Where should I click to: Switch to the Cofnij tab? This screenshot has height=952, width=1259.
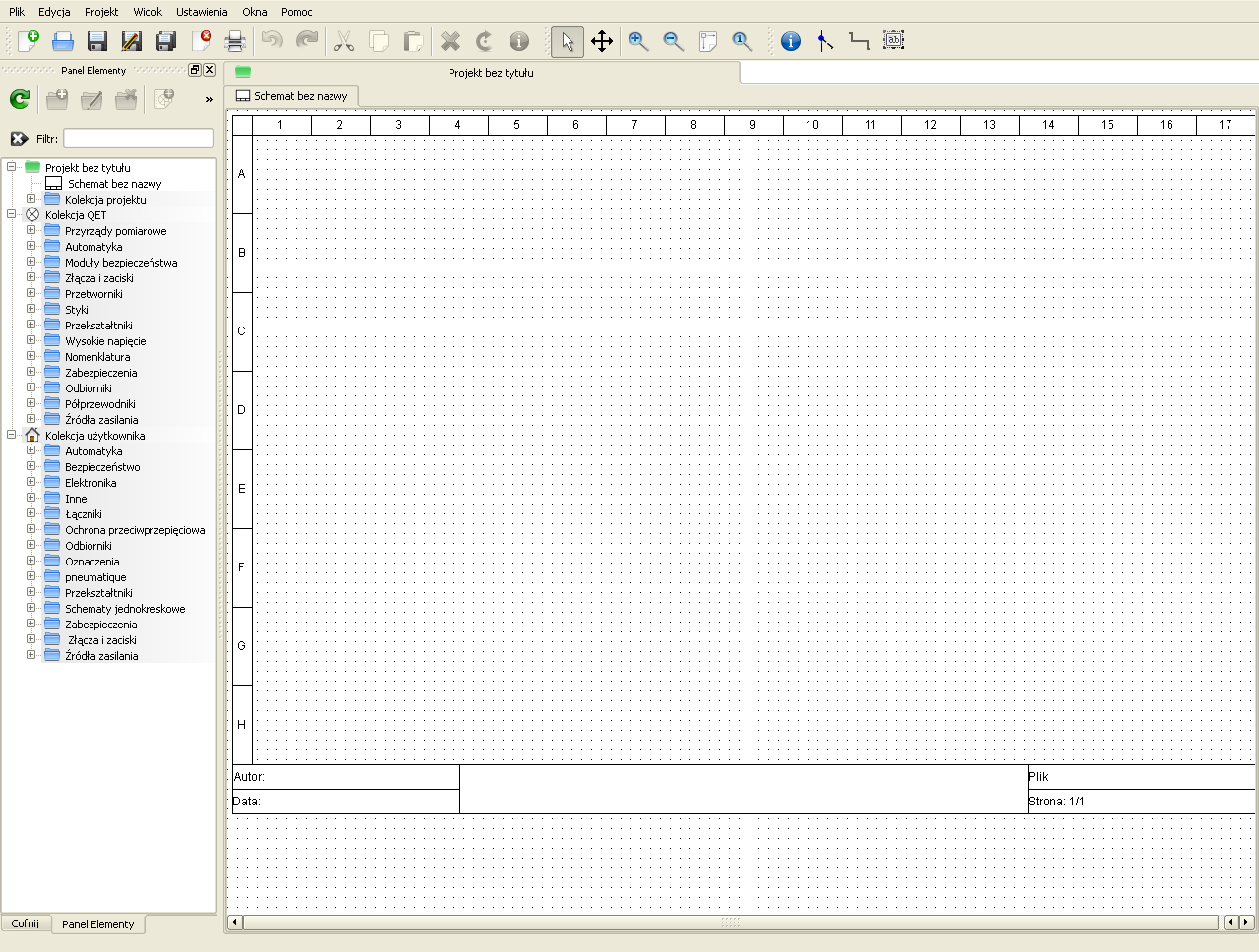26,923
